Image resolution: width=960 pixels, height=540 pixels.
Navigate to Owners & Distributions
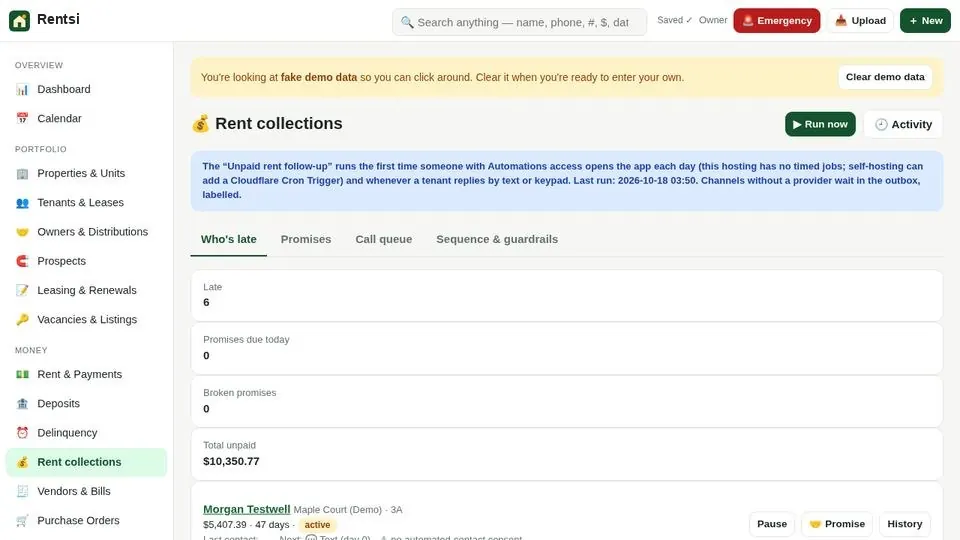[86, 232]
